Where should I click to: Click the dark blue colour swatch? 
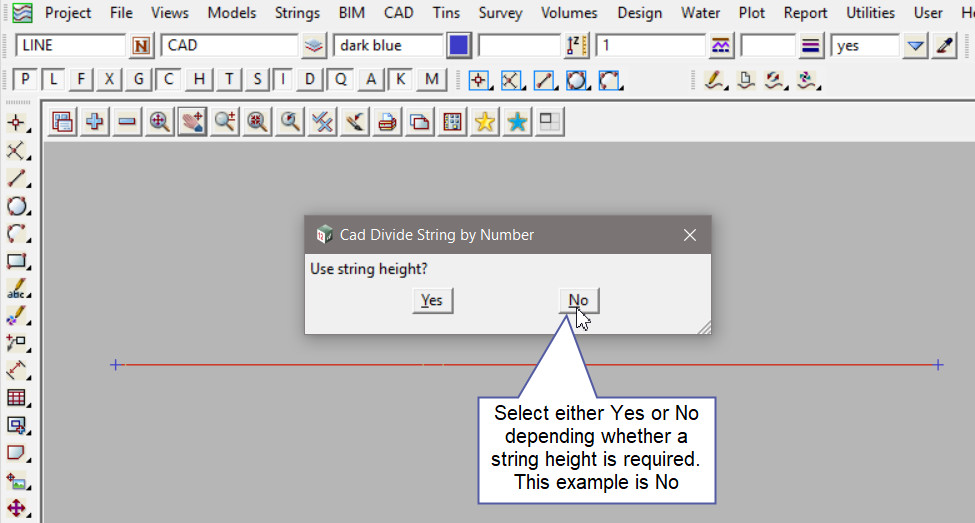(459, 46)
